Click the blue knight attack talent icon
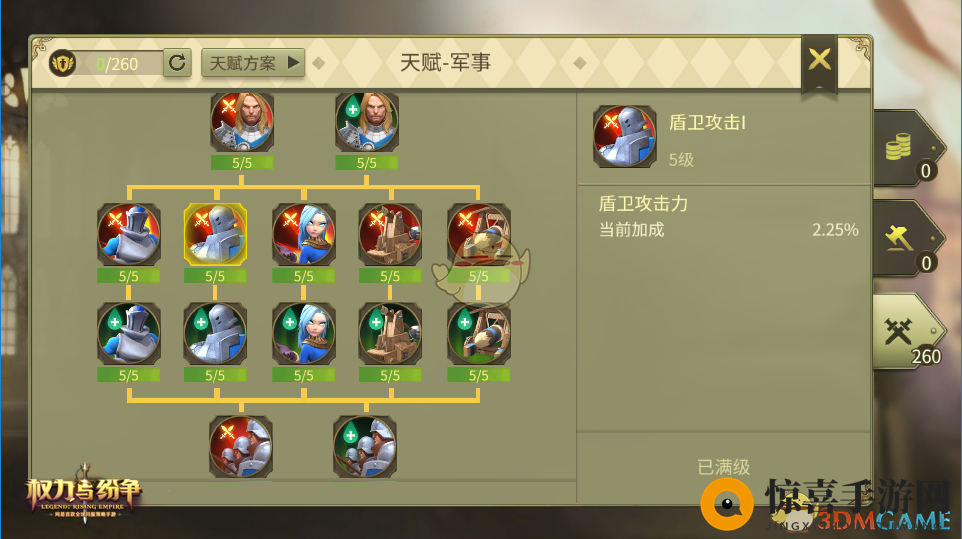The width and height of the screenshot is (962, 539). 129,234
